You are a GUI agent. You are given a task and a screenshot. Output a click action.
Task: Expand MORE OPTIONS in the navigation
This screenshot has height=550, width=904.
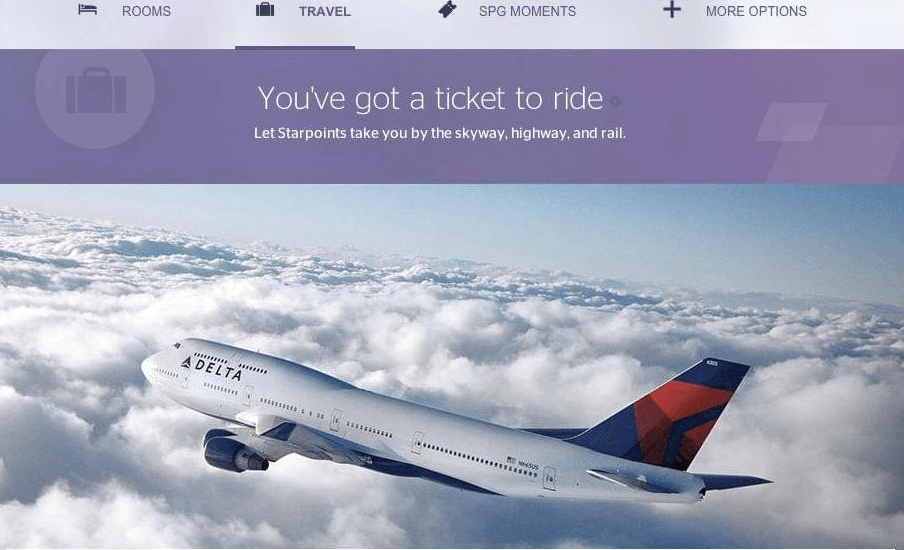[x=756, y=11]
